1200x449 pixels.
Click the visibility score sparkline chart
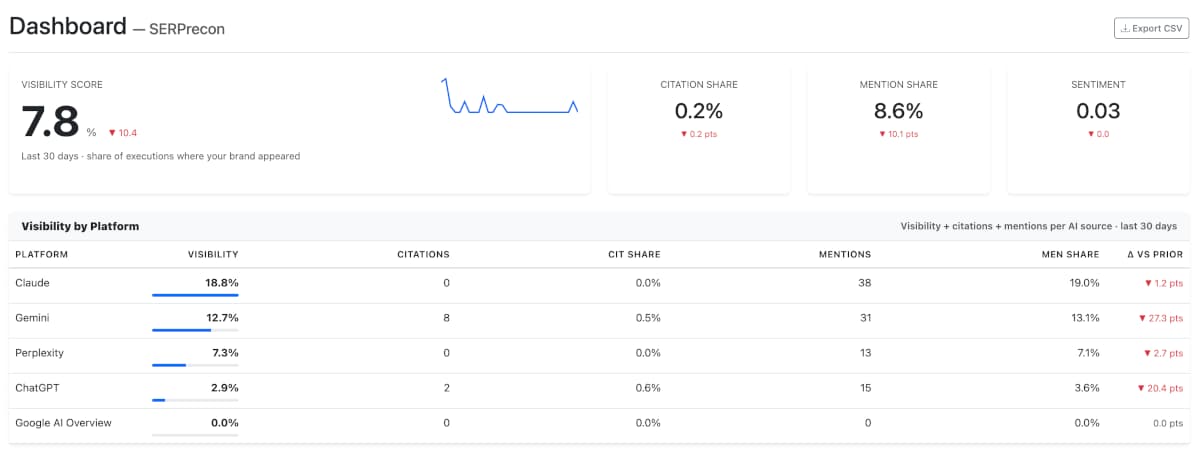510,96
